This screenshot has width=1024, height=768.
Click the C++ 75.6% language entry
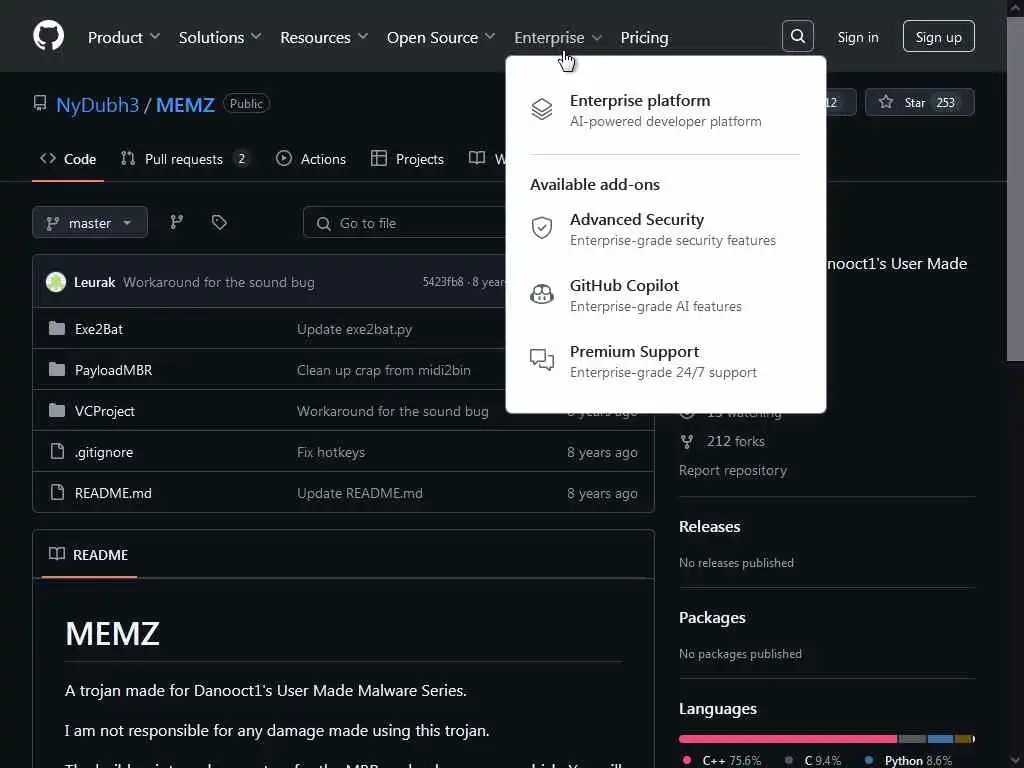[722, 760]
